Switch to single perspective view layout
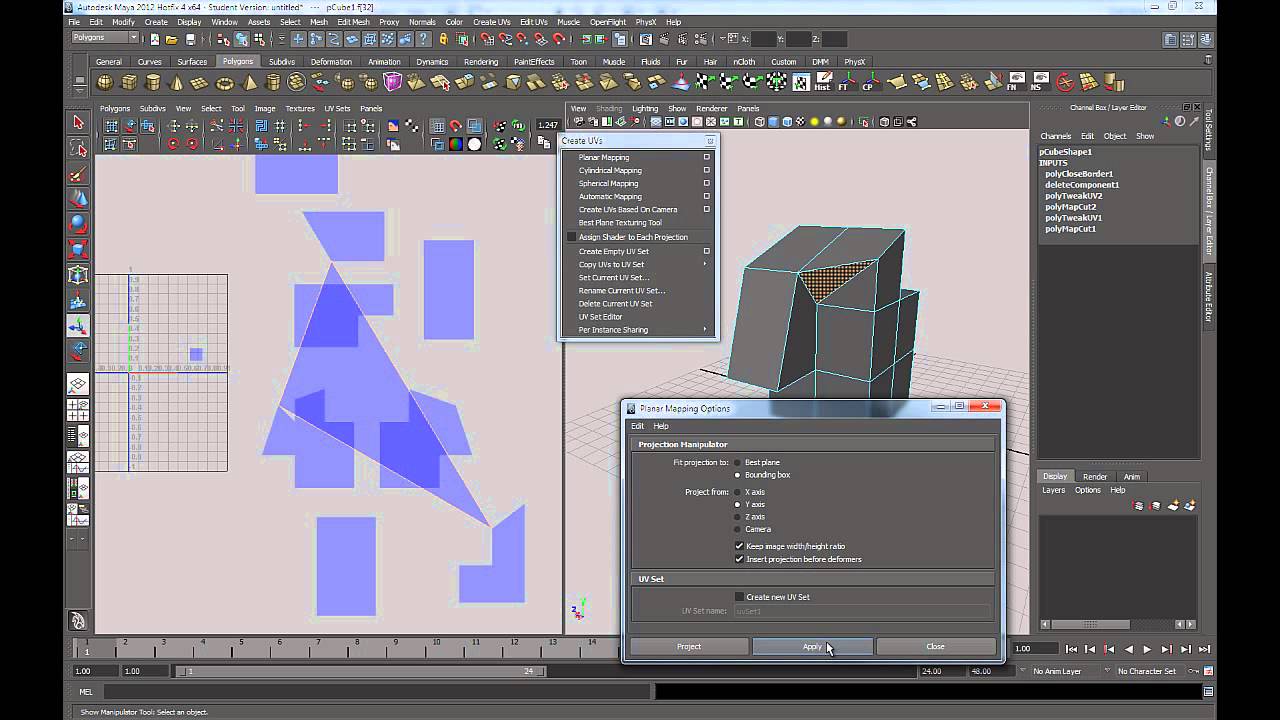Viewport: 1280px width, 720px height. click(78, 385)
